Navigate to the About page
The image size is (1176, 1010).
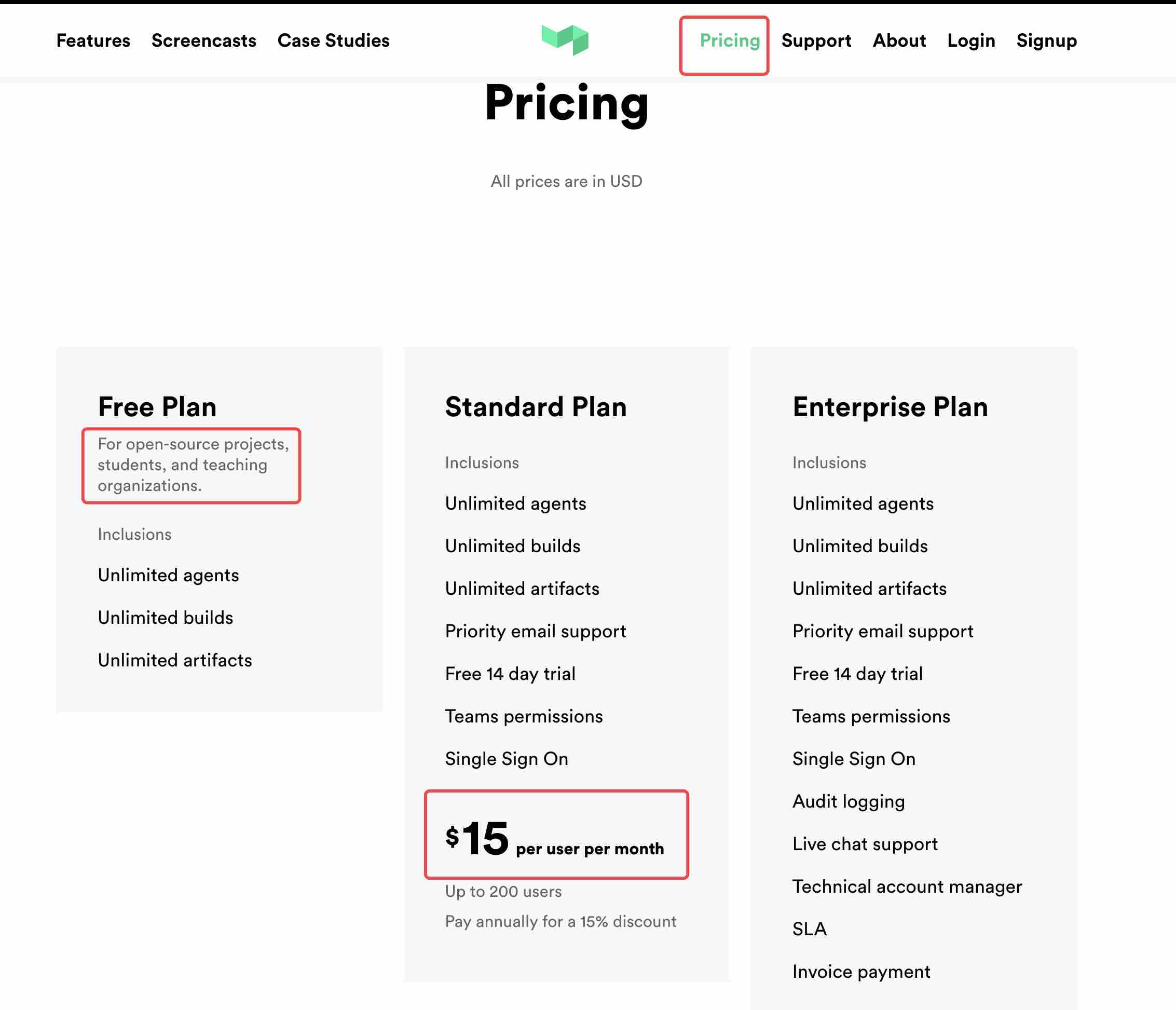point(899,41)
